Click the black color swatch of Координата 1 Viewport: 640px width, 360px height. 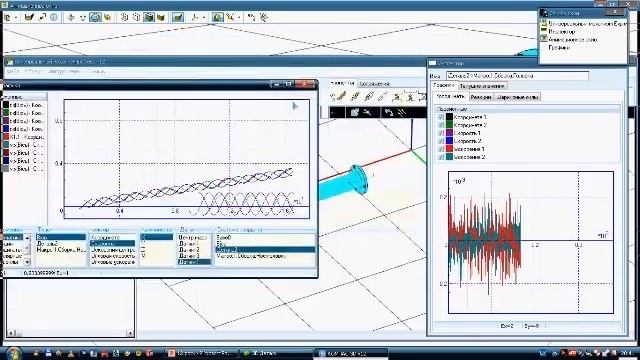pyautogui.click(x=449, y=117)
